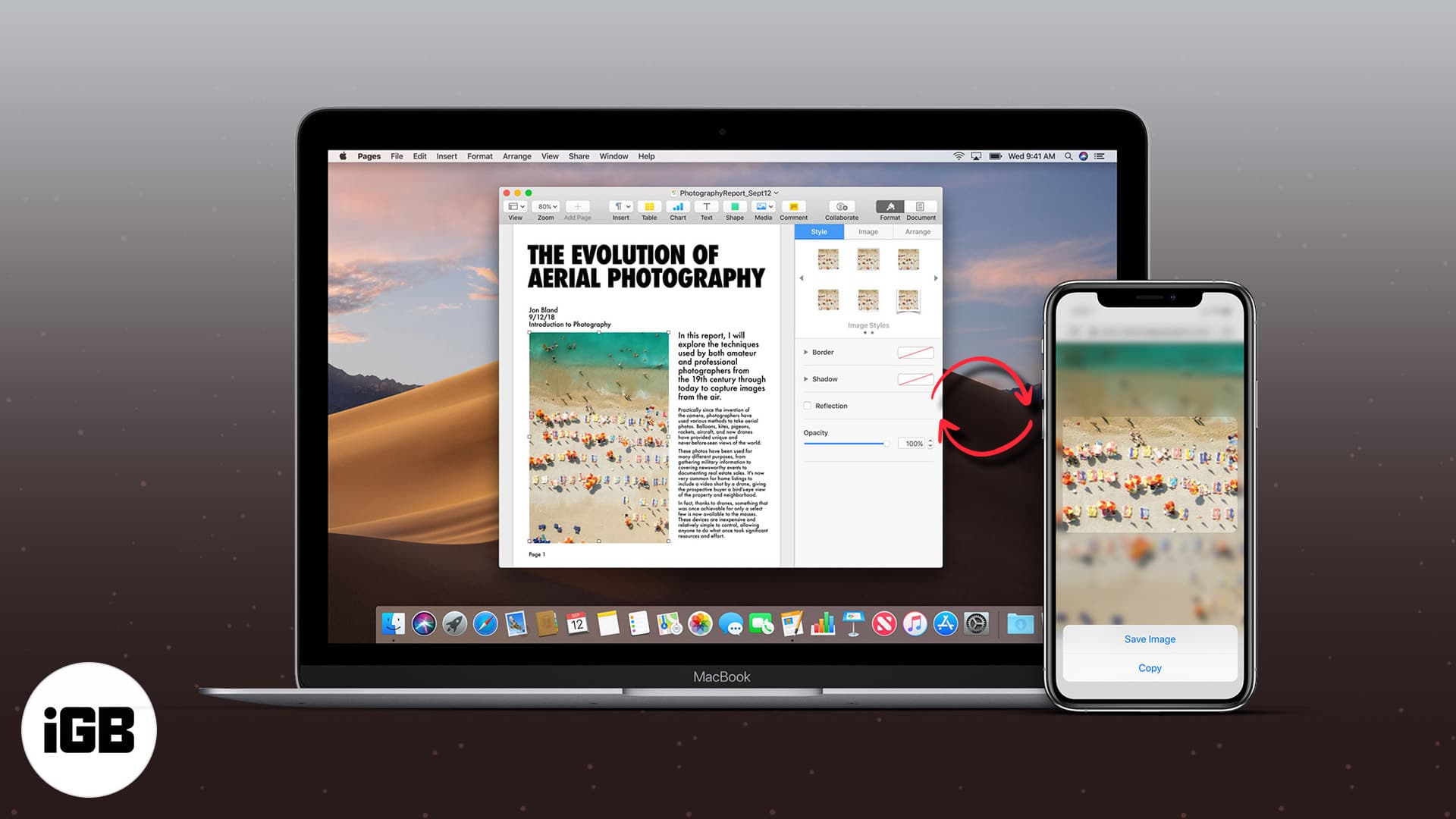1456x819 pixels.
Task: Click the Table toolbar icon
Action: tap(649, 206)
